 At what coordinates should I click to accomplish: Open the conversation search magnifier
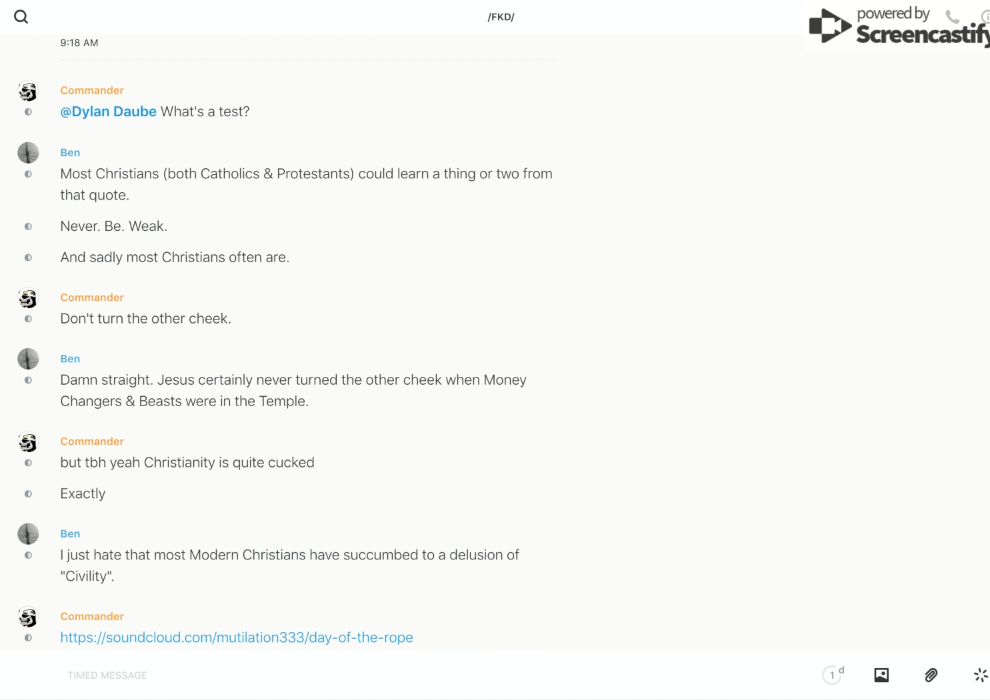click(x=21, y=17)
